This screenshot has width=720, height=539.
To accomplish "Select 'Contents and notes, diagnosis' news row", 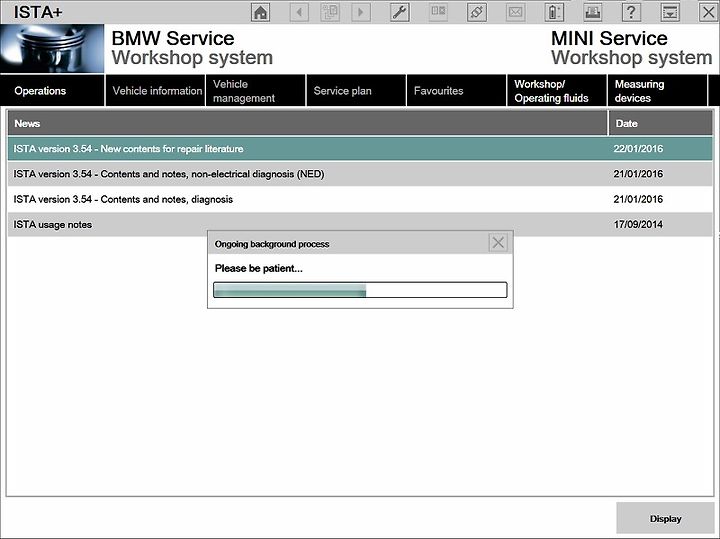I will [360, 199].
